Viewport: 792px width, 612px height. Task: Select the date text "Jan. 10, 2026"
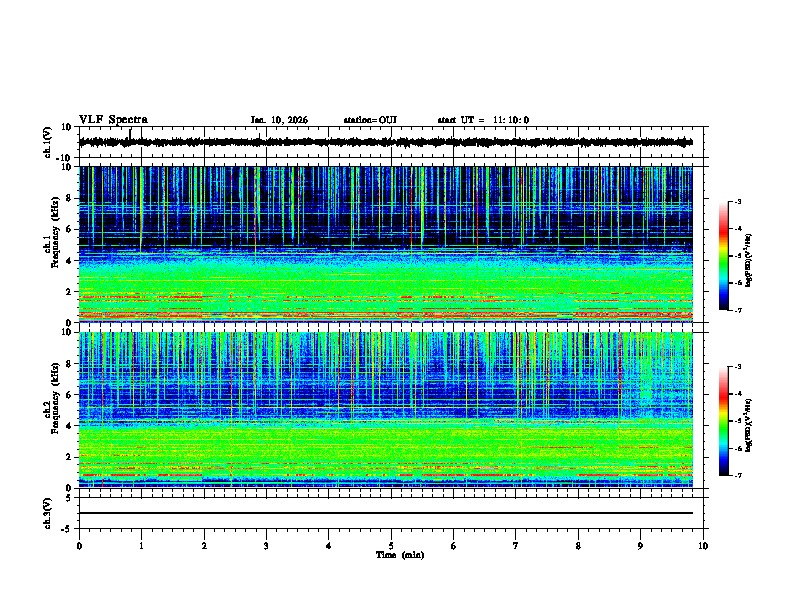coord(279,120)
